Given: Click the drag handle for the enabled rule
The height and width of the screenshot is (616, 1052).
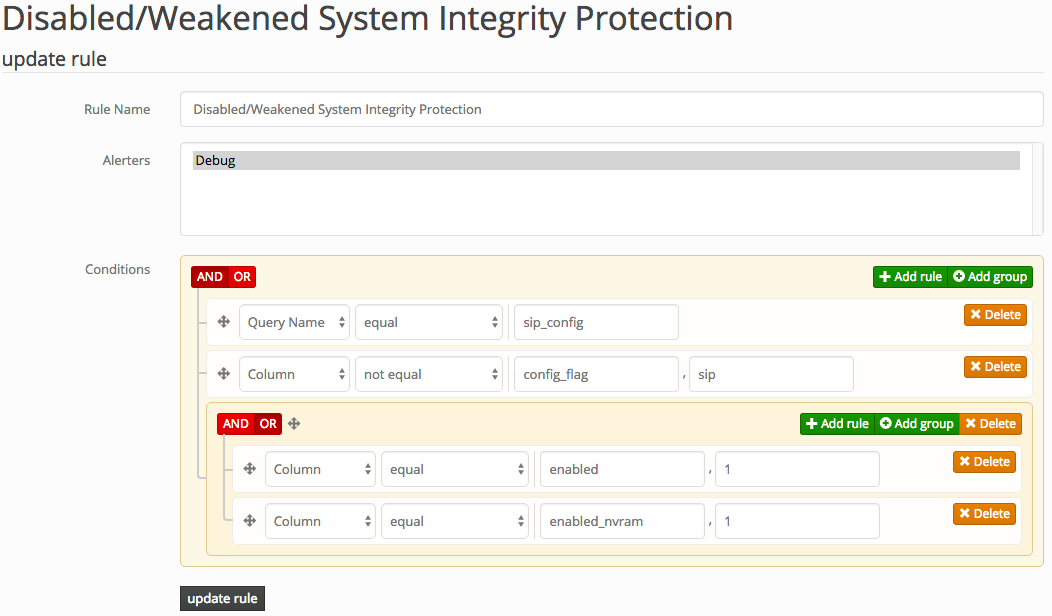Looking at the screenshot, I should [x=249, y=468].
